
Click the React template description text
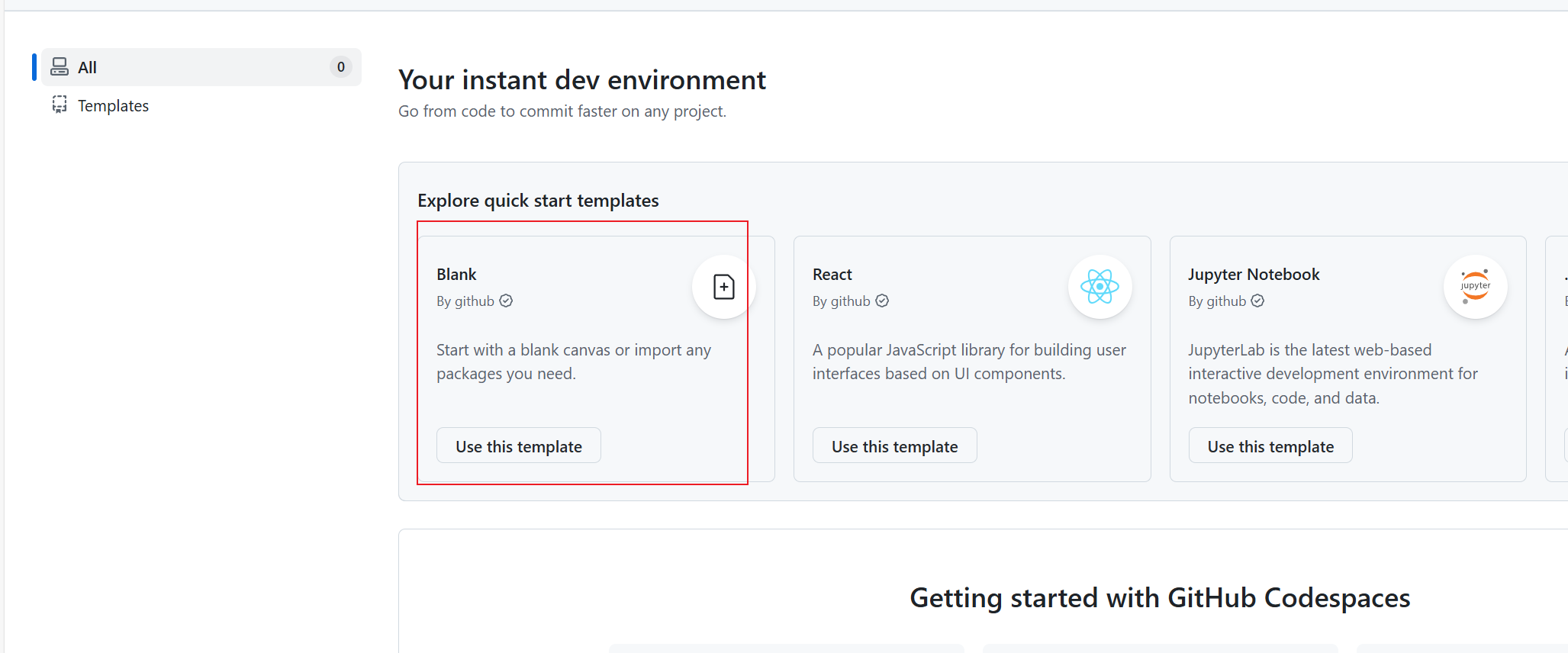(968, 362)
